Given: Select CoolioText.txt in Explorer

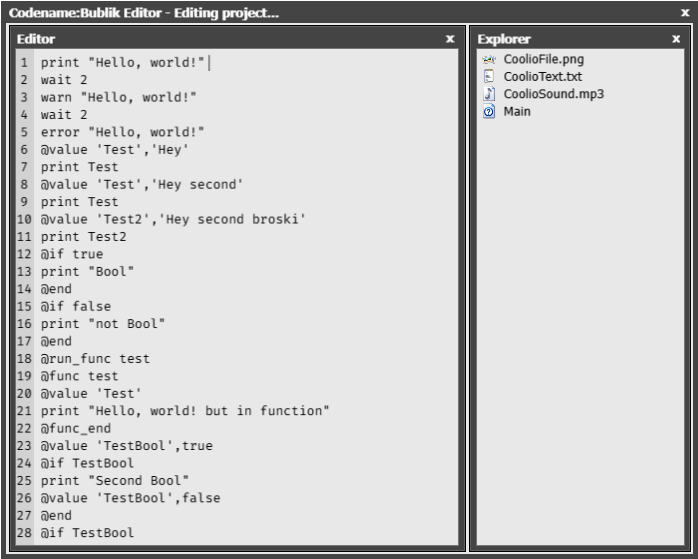Looking at the screenshot, I should click(542, 76).
